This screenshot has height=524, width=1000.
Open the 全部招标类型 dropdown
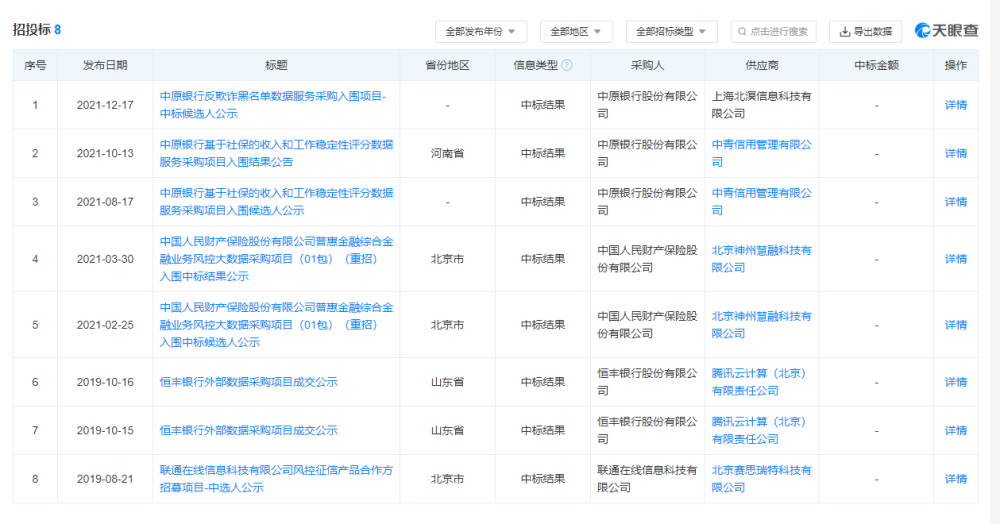click(672, 31)
